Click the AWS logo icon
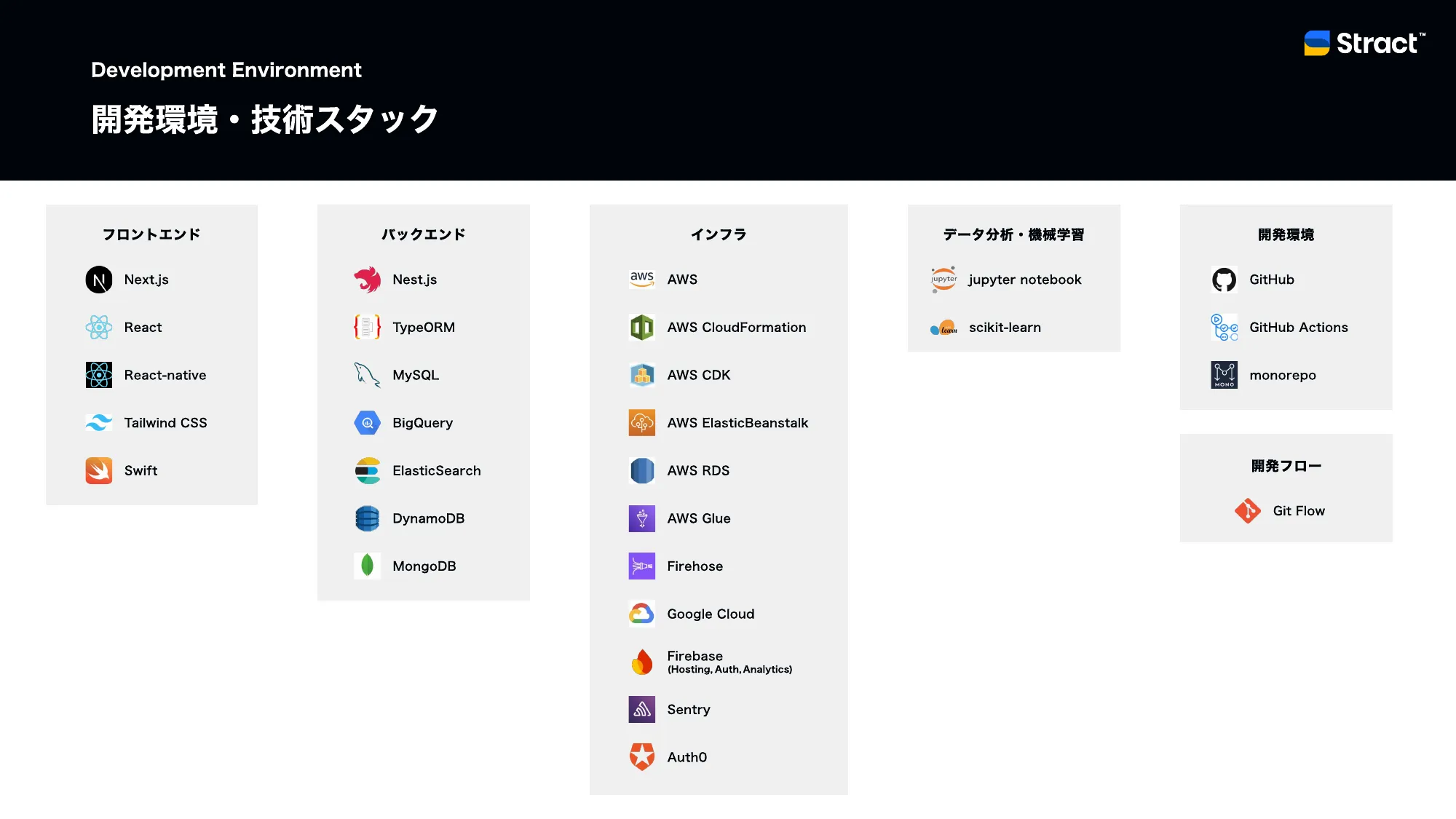 tap(642, 280)
